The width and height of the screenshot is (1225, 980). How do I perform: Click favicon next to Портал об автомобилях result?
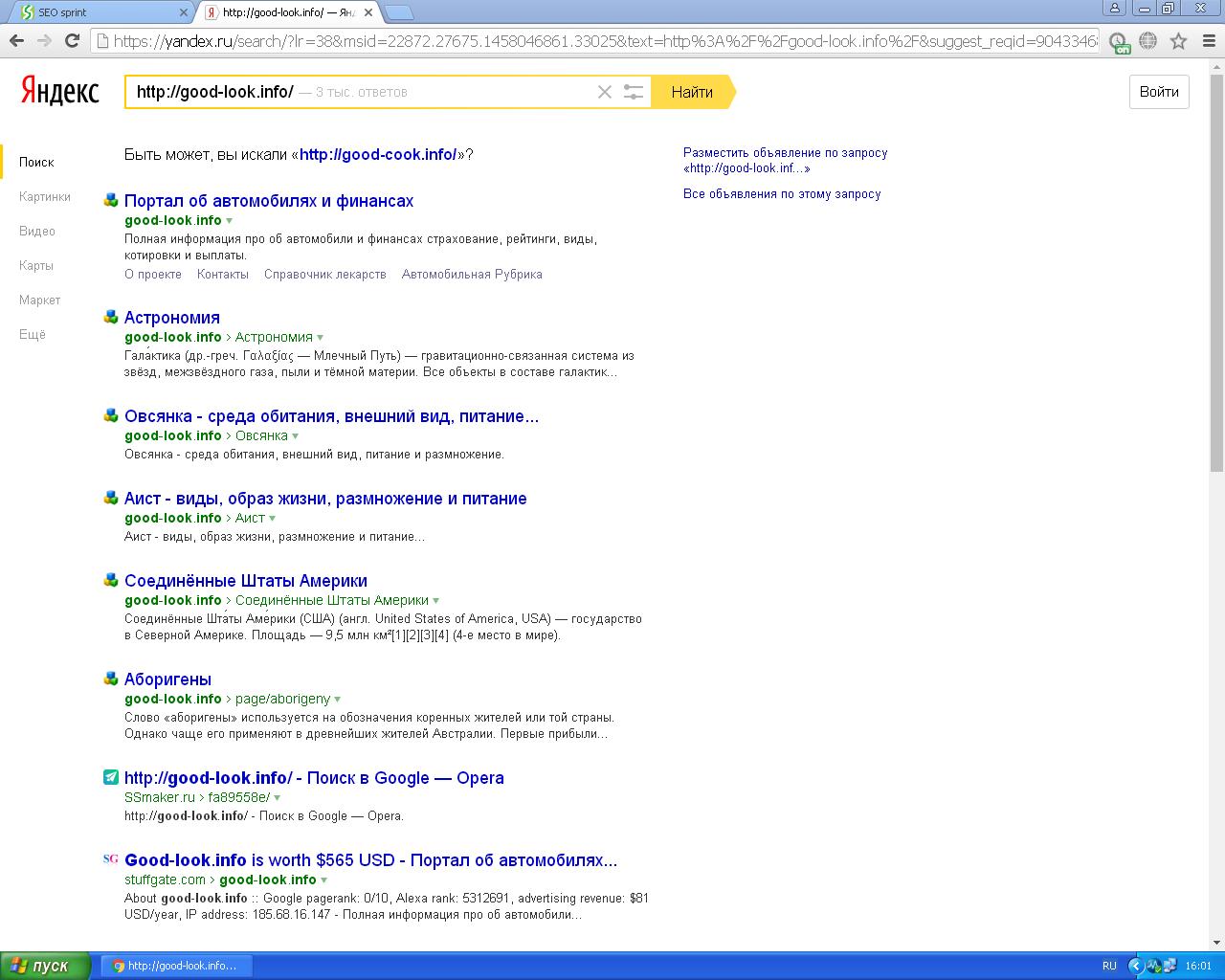point(111,200)
